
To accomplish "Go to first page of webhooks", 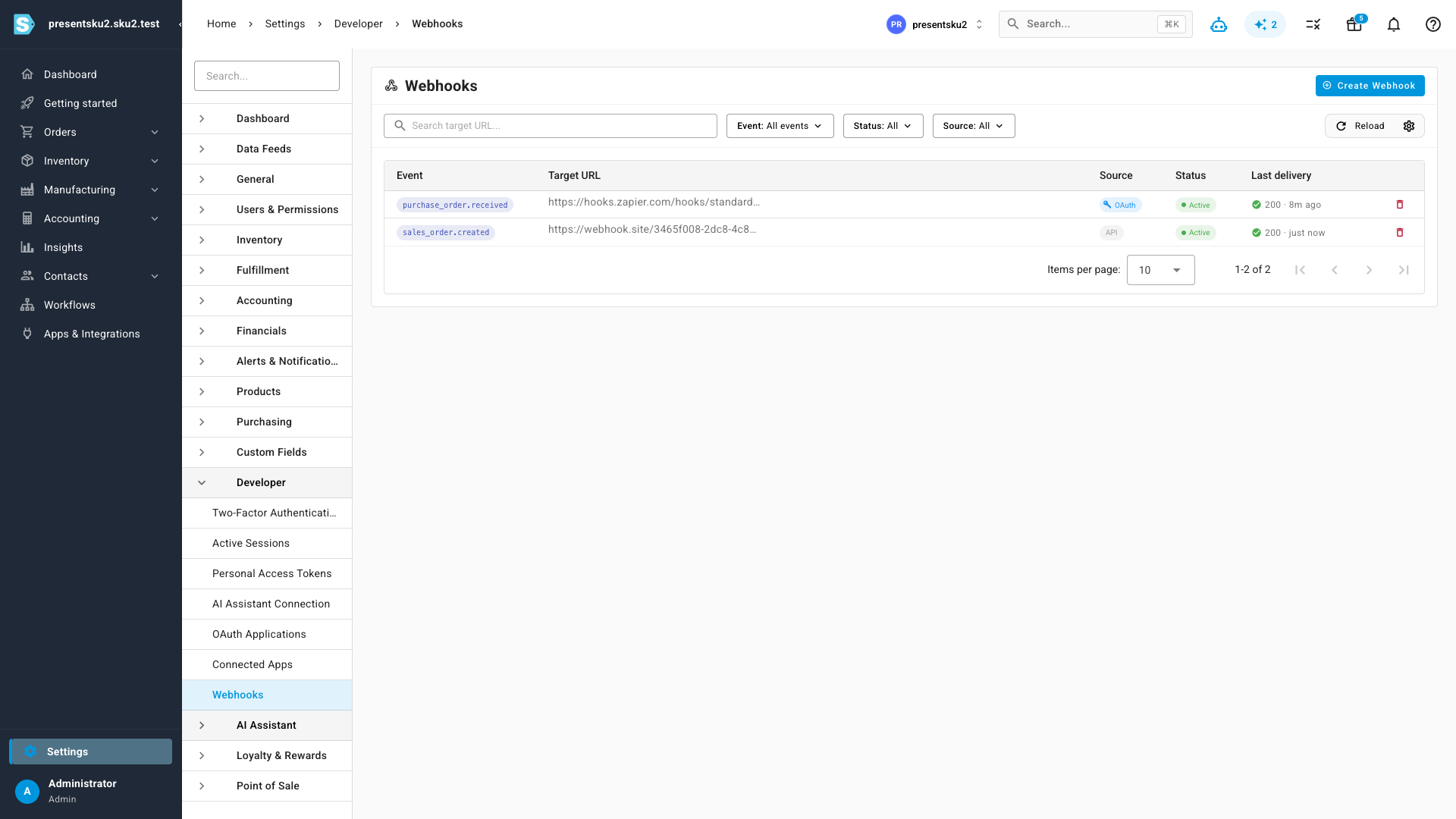I will [x=1300, y=270].
